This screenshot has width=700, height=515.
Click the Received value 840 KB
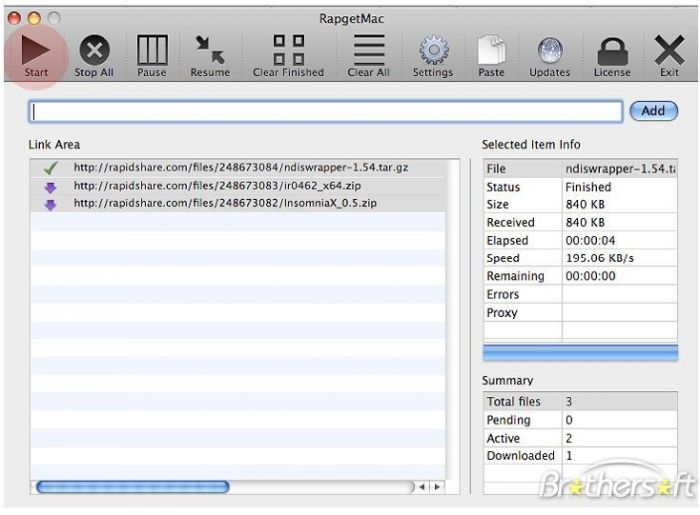click(585, 222)
